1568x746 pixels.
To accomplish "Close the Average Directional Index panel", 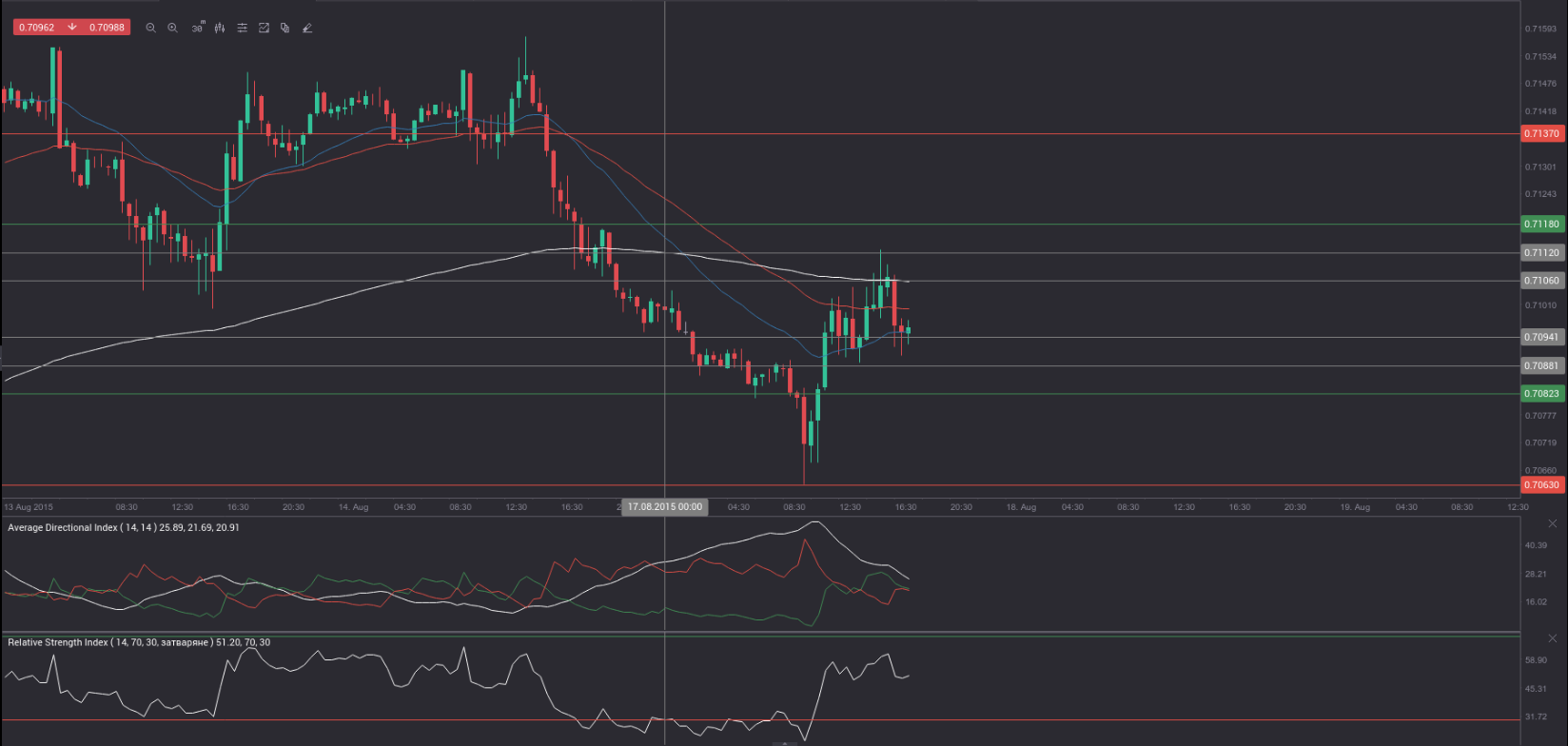I will [1553, 524].
